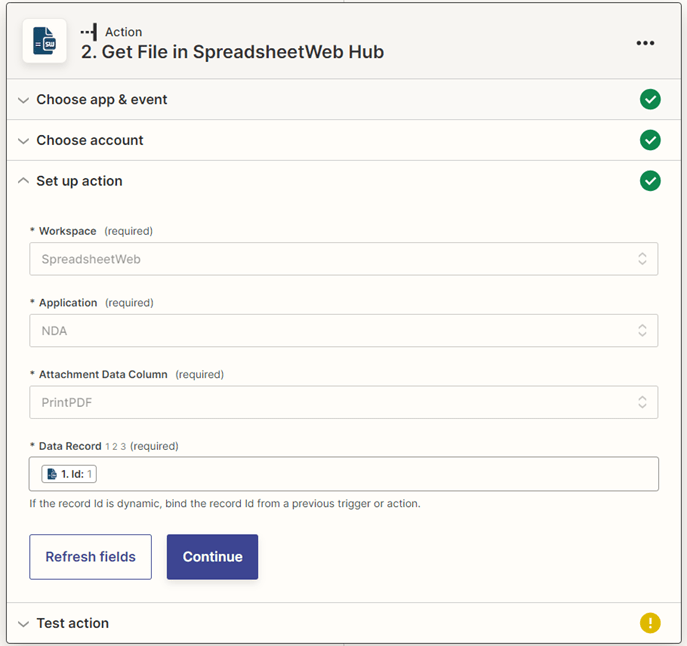
Task: Click the SpreadsheetWeb Hub app icon
Action: (44, 41)
